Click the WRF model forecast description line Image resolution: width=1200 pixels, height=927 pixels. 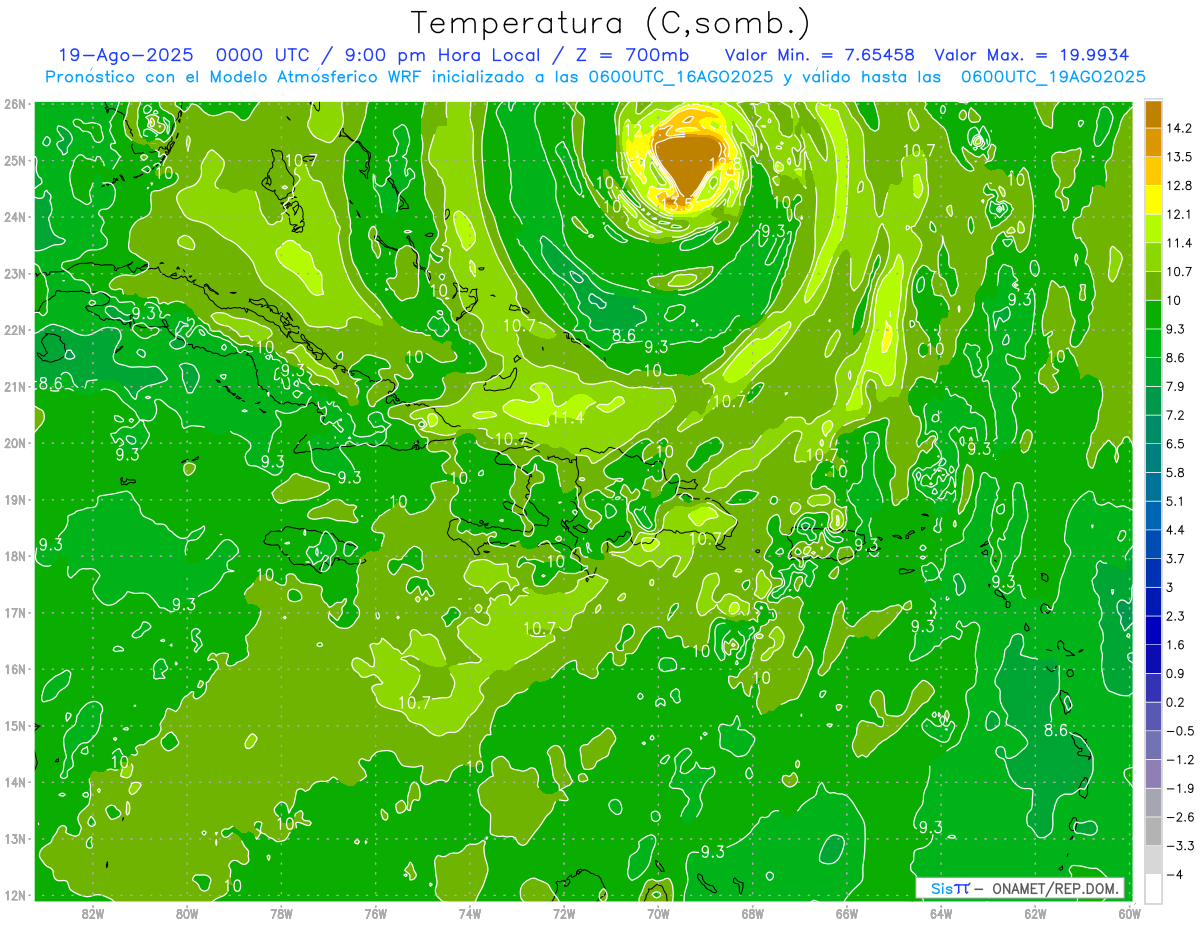[595, 77]
